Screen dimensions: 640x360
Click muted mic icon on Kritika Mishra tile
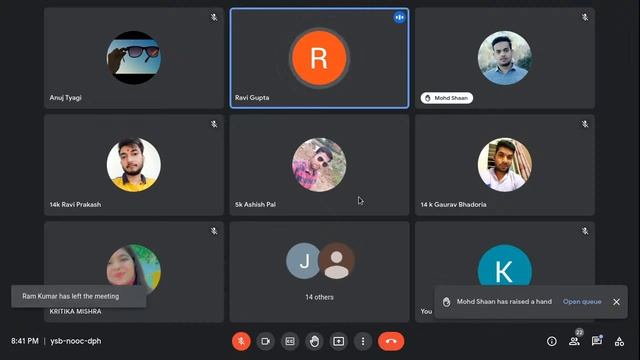tap(214, 231)
